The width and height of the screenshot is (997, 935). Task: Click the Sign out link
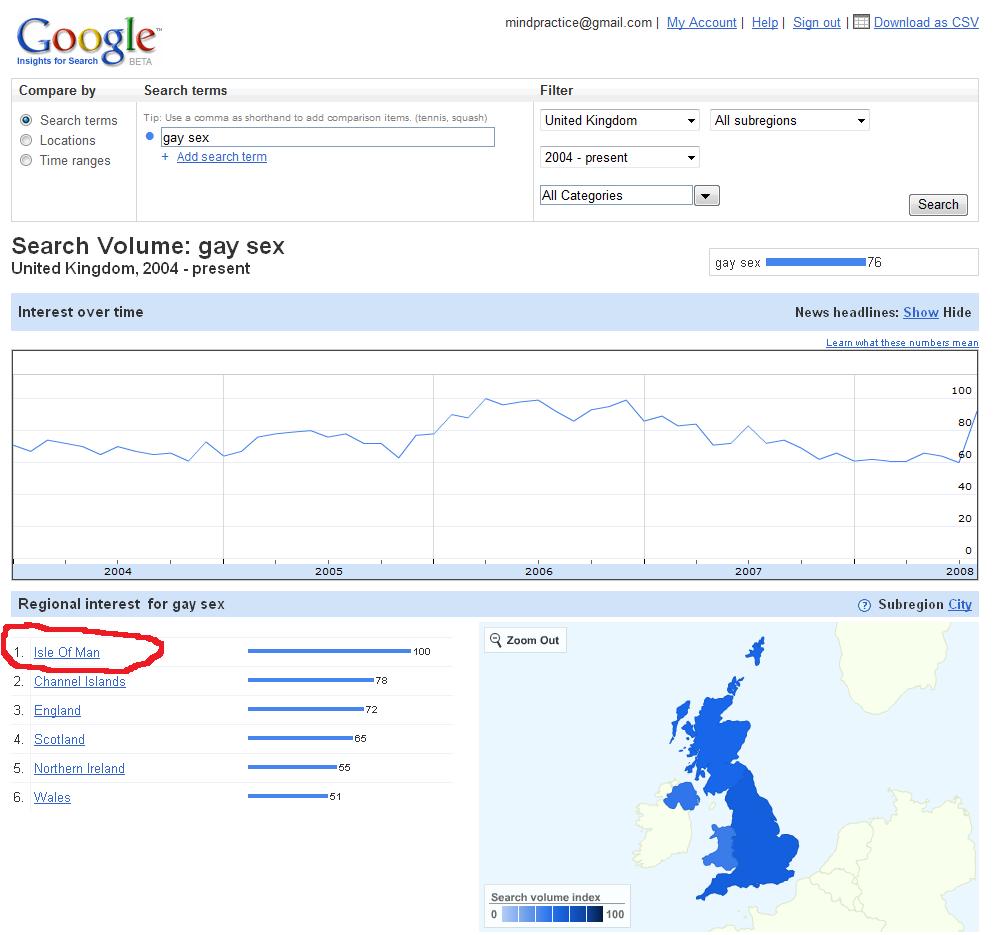click(816, 22)
